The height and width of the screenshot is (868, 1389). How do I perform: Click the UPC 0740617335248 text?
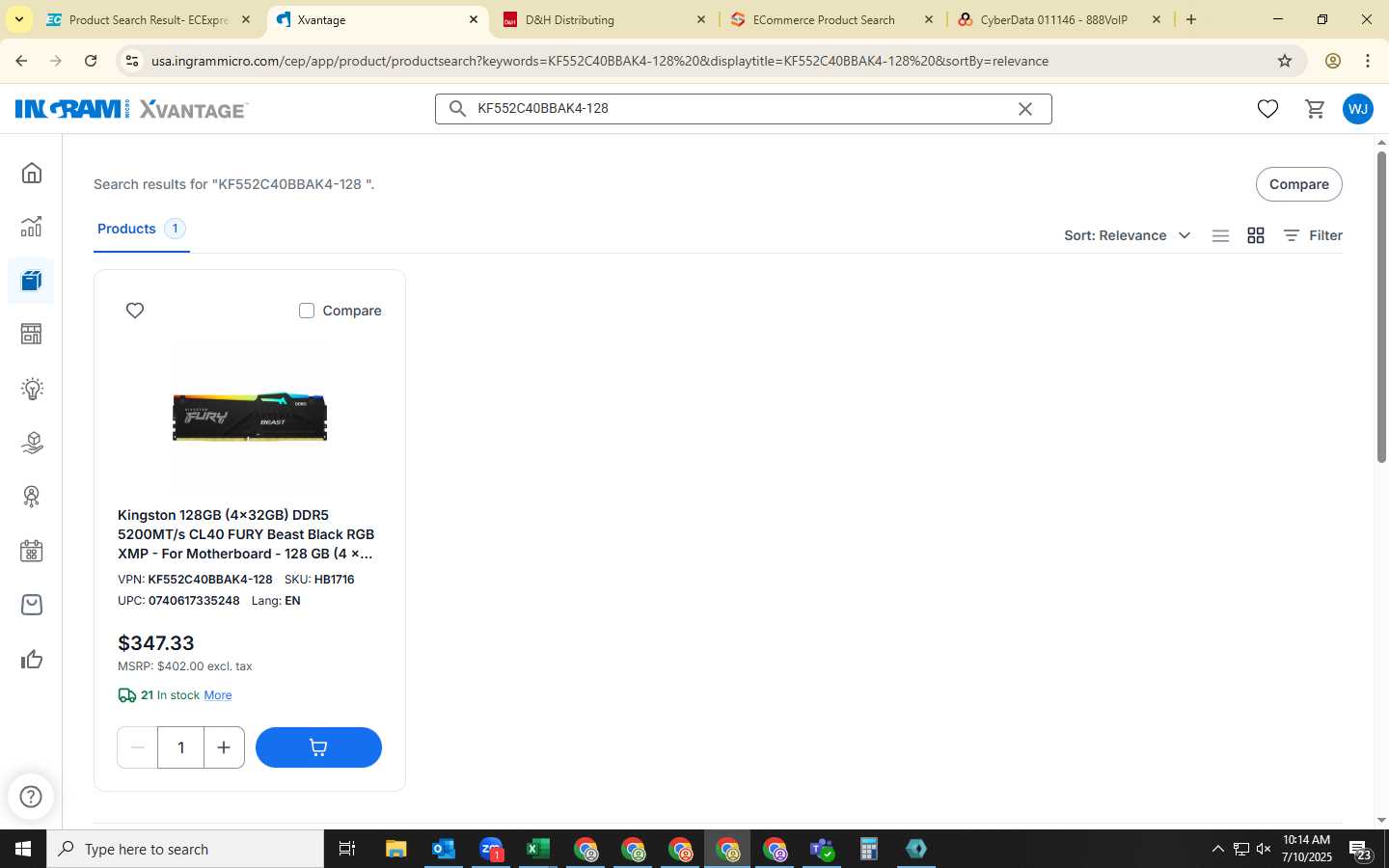178,601
